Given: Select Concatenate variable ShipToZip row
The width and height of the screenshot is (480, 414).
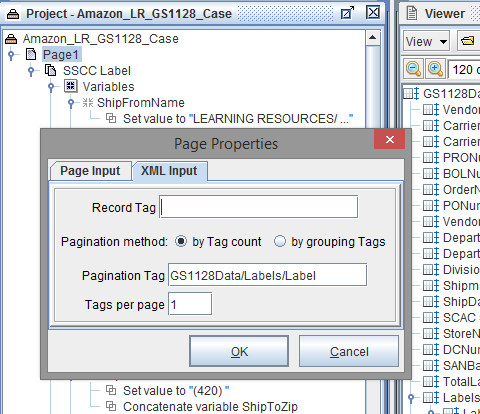Looking at the screenshot, I should [210, 407].
